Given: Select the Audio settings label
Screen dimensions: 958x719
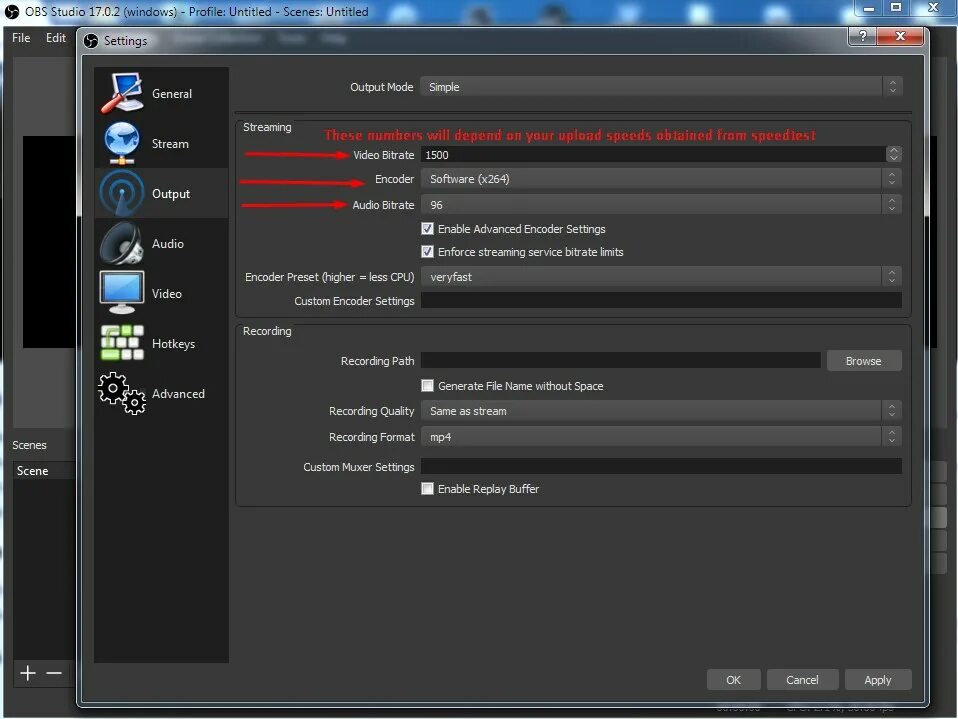Looking at the screenshot, I should (167, 243).
